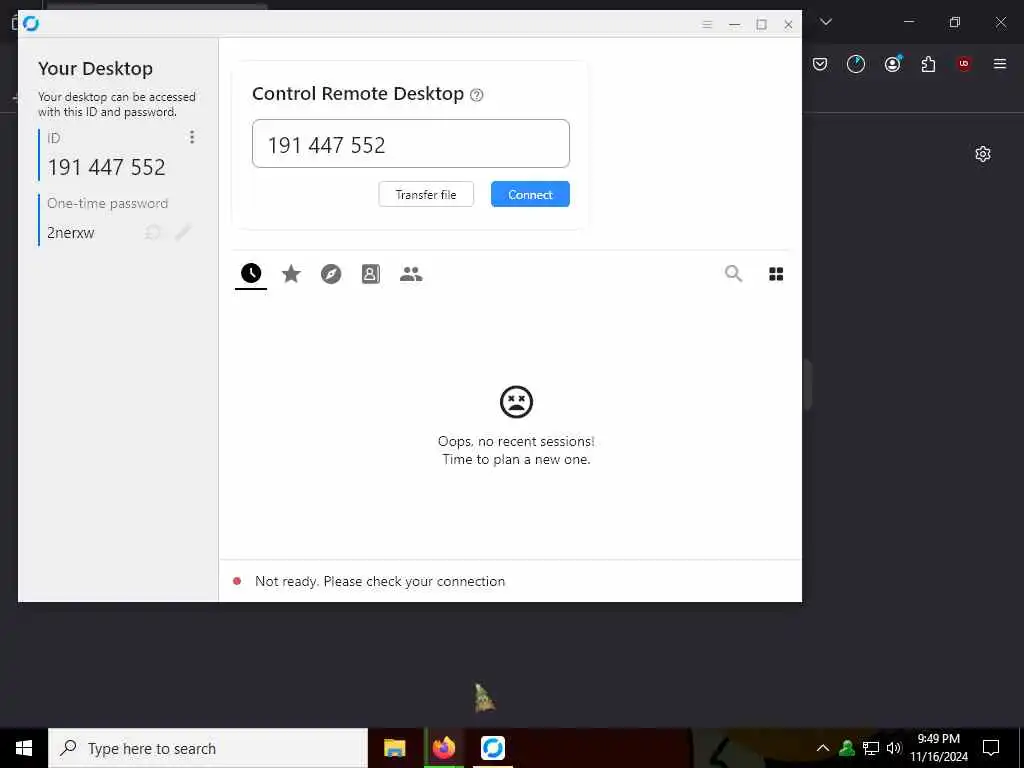1024x768 pixels.
Task: Toggle the grid view icon
Action: [776, 274]
